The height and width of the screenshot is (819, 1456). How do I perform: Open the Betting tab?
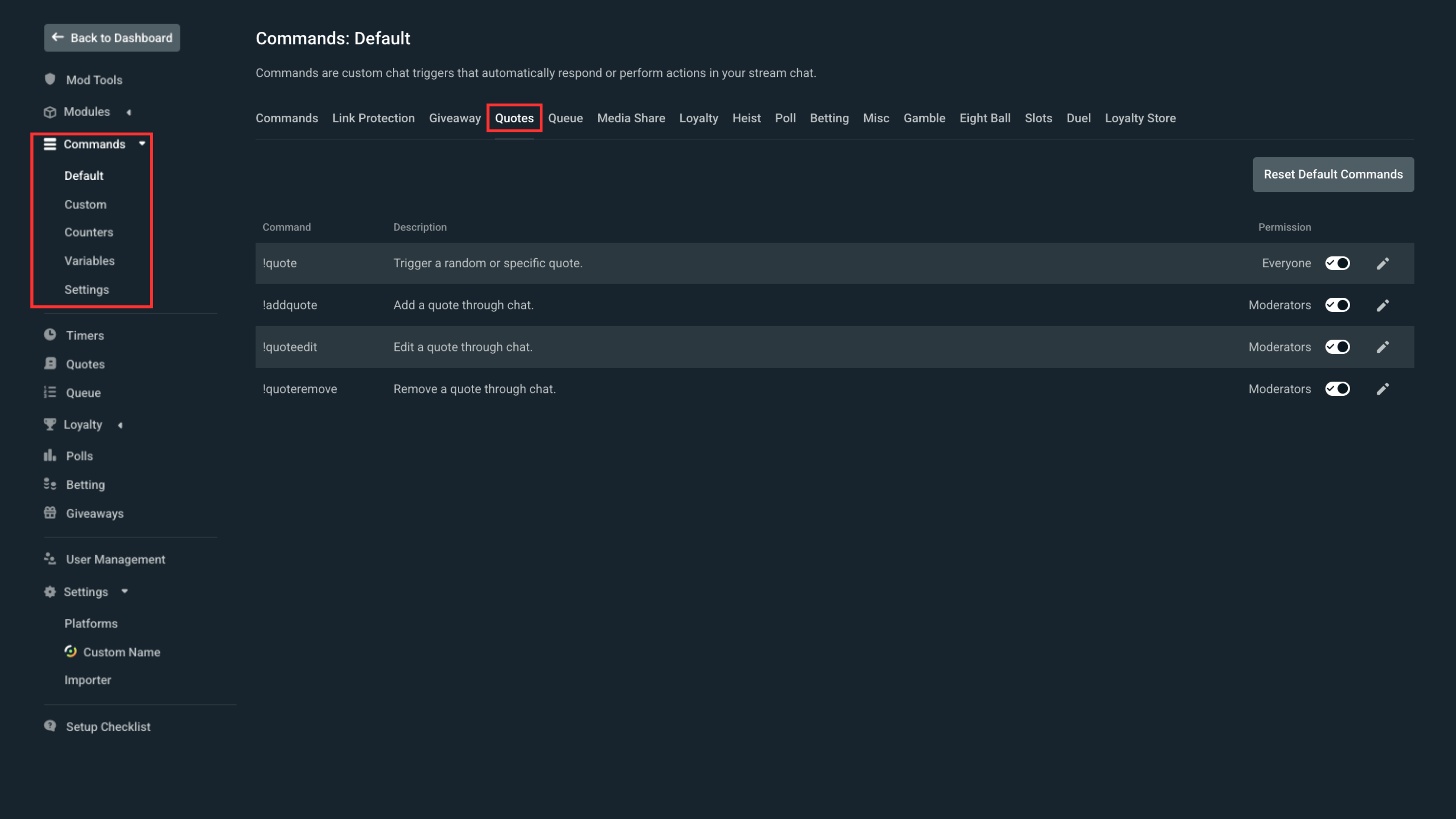(829, 118)
